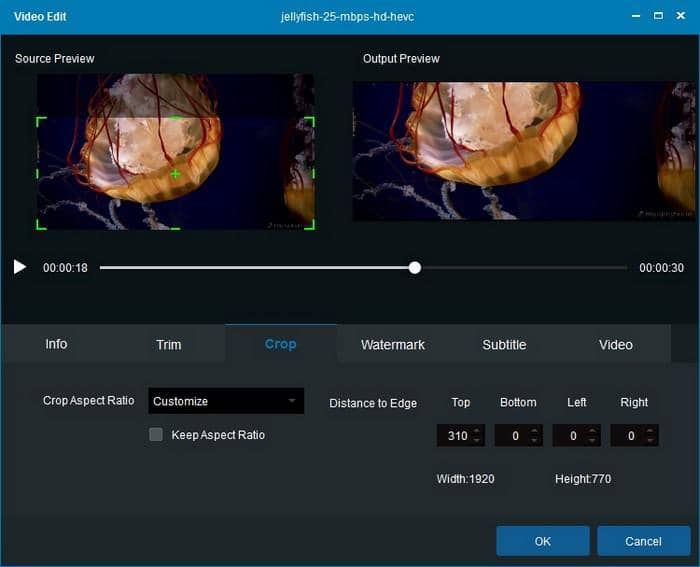Play the video preview

click(20, 267)
